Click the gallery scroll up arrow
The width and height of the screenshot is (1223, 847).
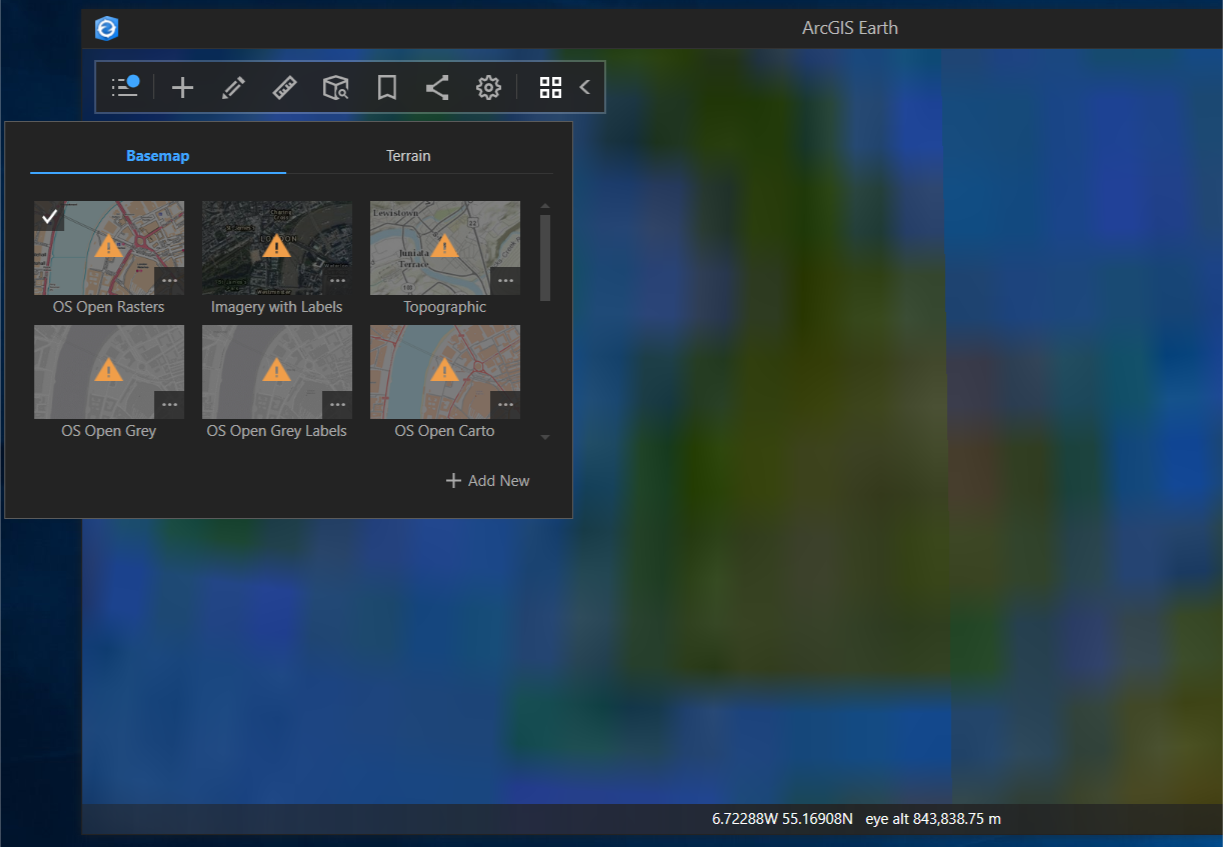tap(545, 206)
